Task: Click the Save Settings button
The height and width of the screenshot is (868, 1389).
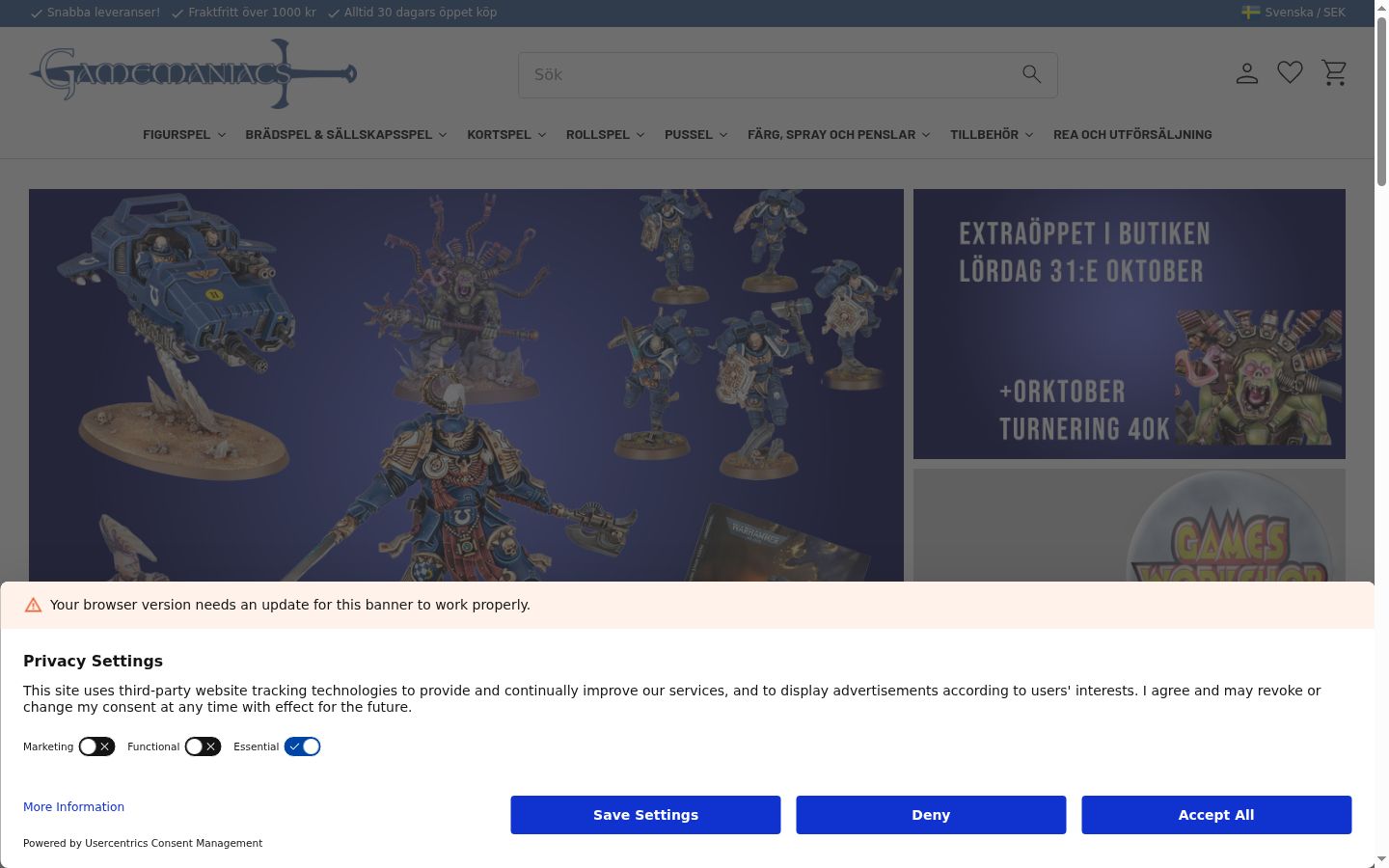Action: (645, 815)
